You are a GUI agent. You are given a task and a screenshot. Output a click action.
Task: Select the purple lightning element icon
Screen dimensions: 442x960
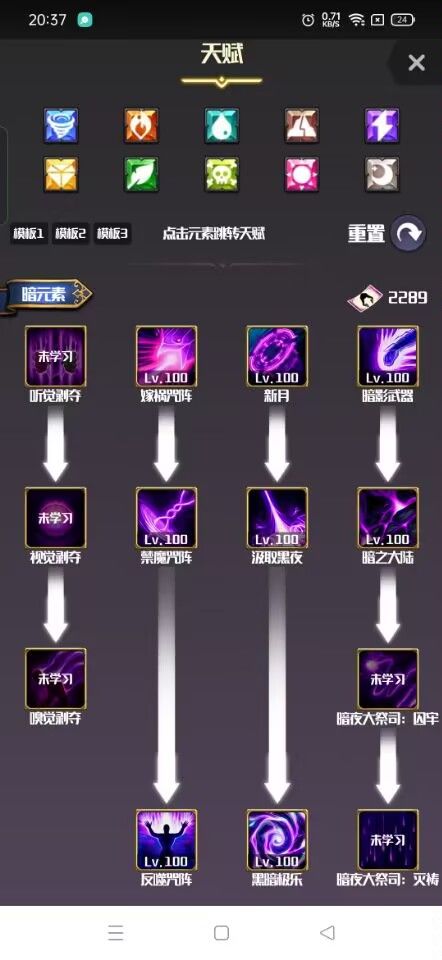click(x=382, y=125)
